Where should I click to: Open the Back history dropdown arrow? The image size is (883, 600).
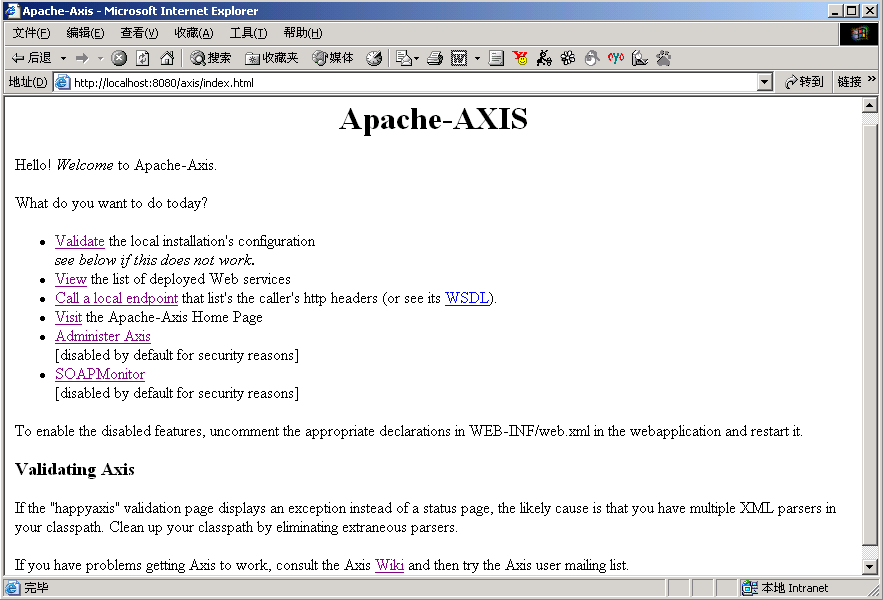coord(63,58)
